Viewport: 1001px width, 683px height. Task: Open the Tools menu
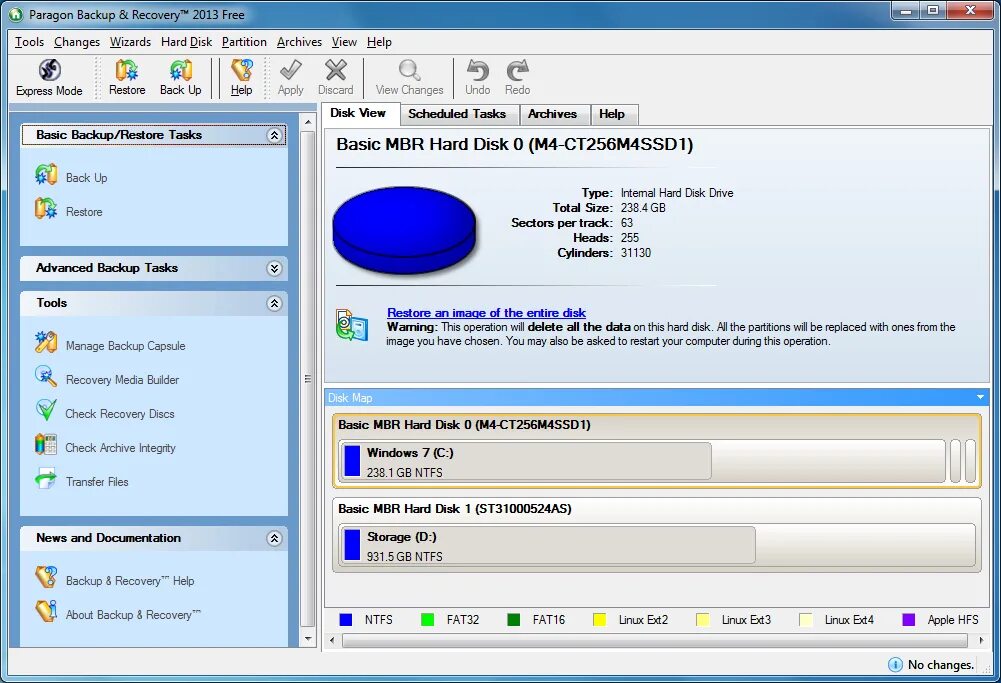click(29, 41)
